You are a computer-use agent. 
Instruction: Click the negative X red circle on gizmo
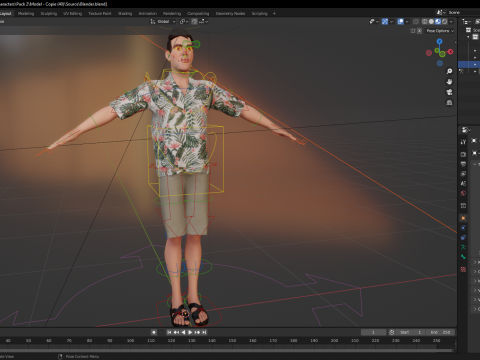[x=429, y=53]
